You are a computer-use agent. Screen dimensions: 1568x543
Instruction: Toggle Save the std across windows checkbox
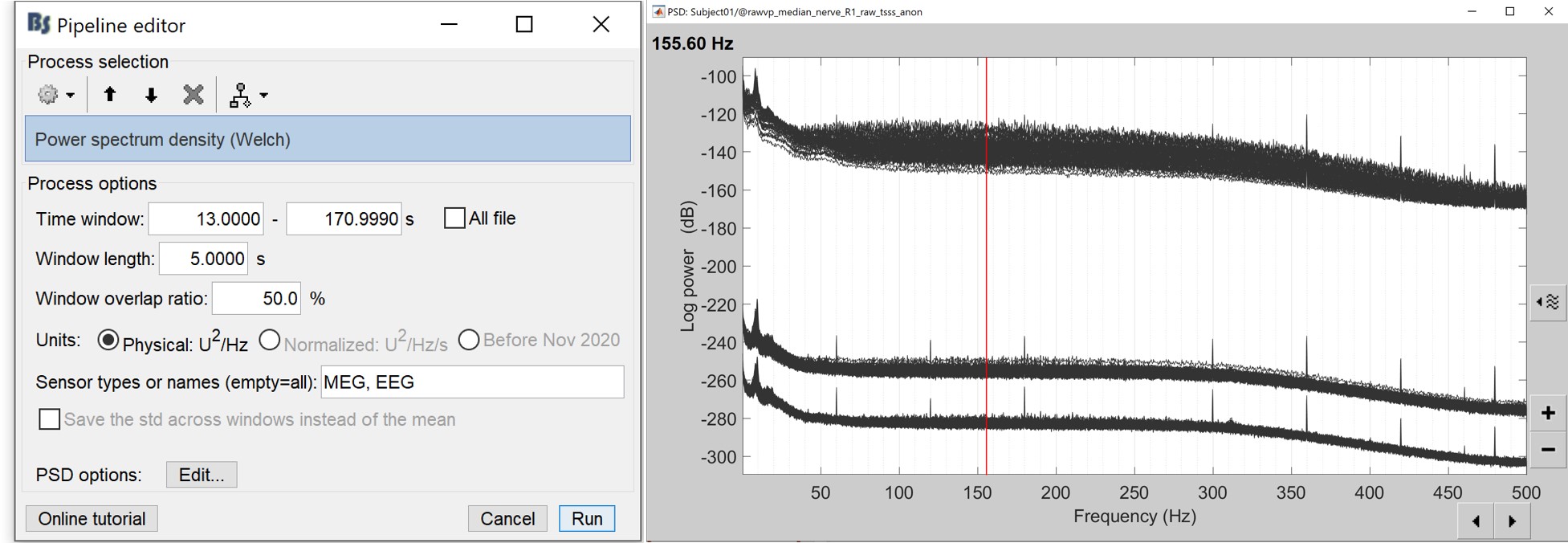point(50,419)
